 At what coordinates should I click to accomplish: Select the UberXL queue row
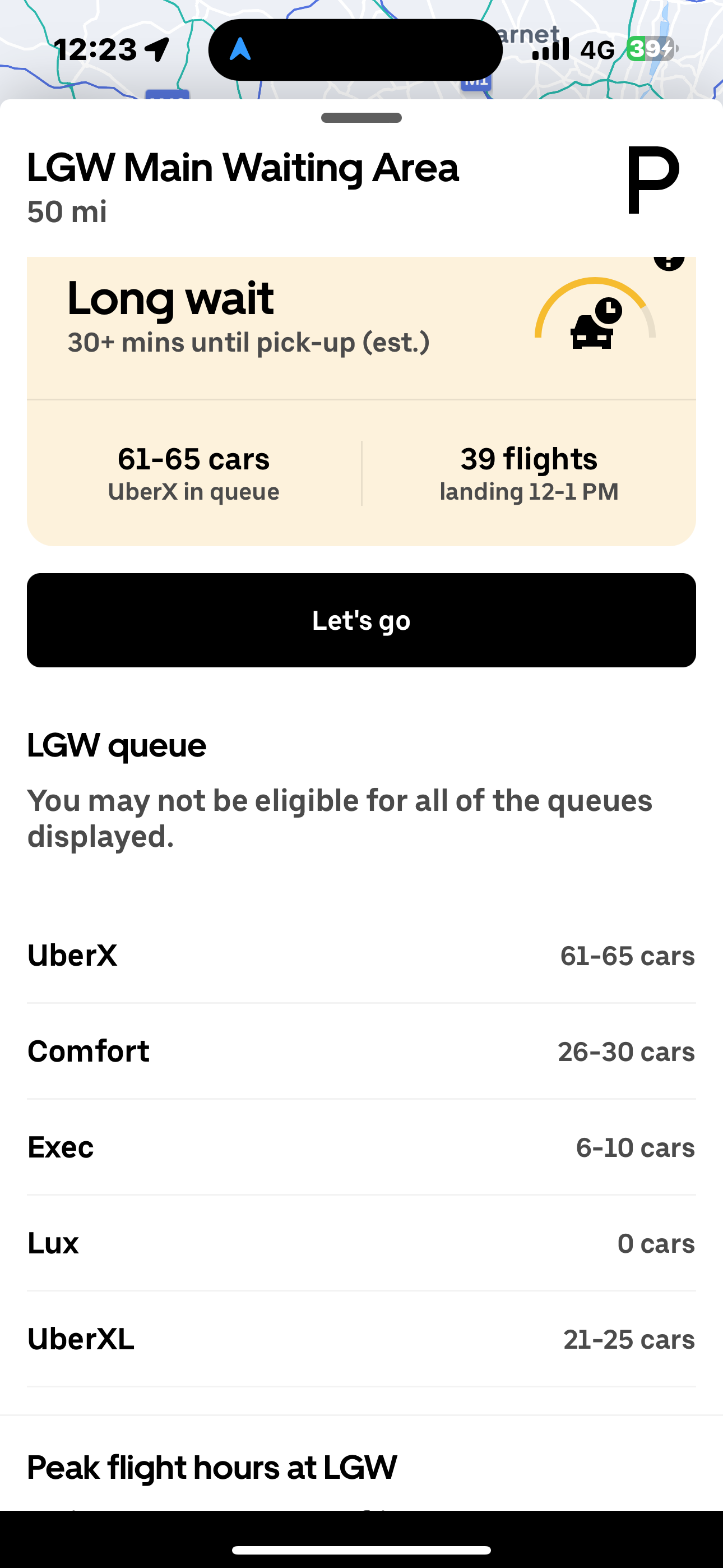coord(361,1339)
